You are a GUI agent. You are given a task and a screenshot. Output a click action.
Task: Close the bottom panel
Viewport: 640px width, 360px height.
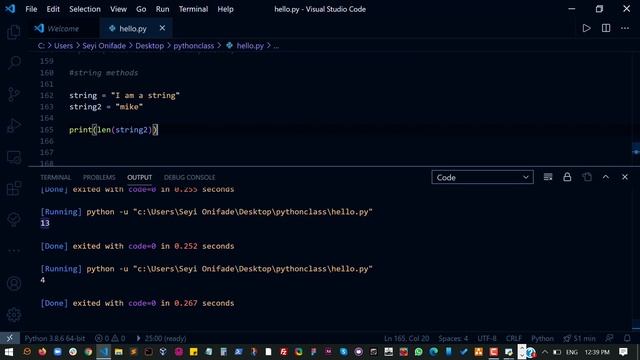click(625, 177)
